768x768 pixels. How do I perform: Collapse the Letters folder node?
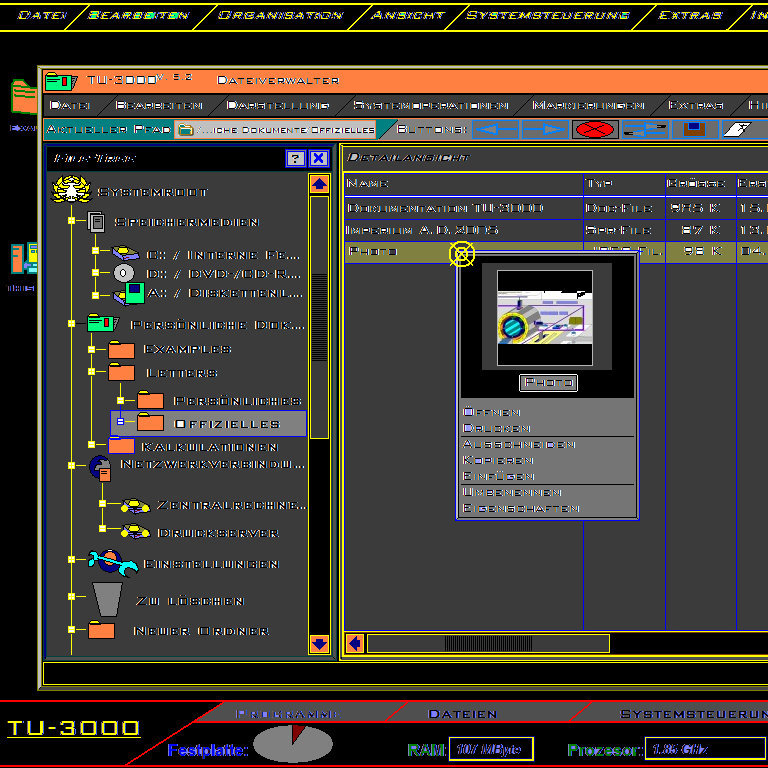coord(91,372)
